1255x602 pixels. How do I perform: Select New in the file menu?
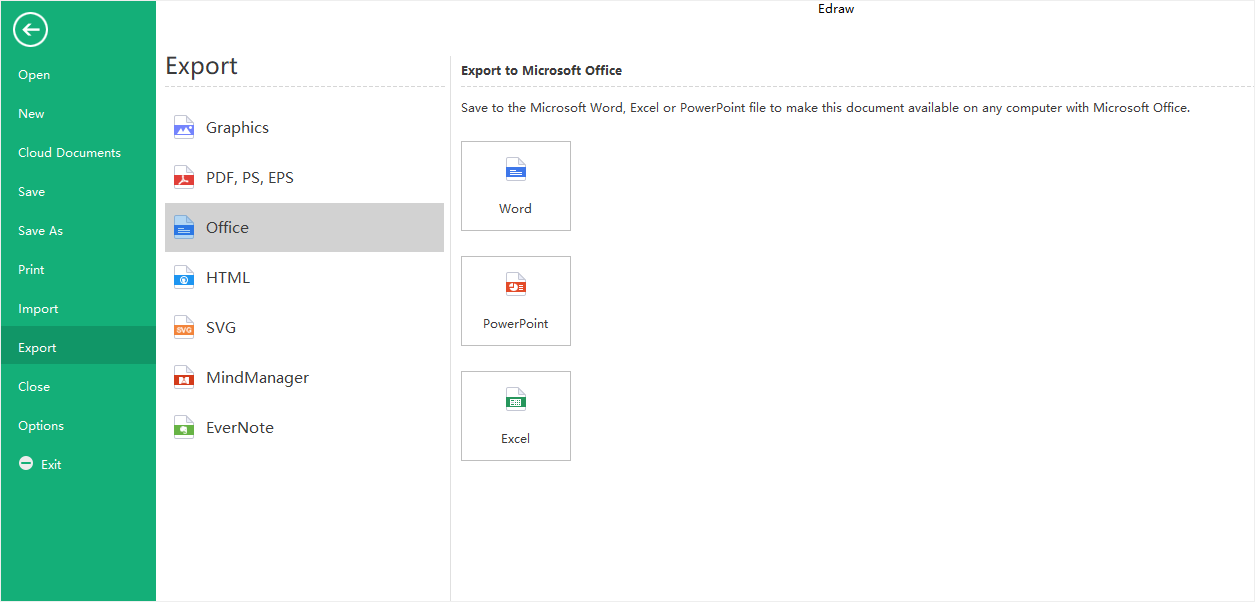pos(31,114)
